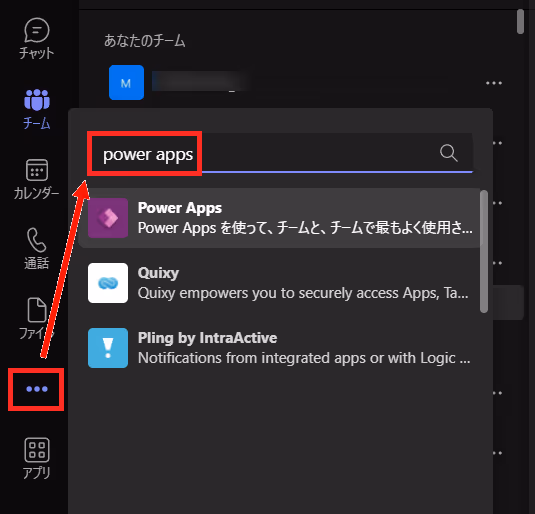Select the Power Apps search result
Viewport: 535px width, 514px height.
(x=281, y=218)
